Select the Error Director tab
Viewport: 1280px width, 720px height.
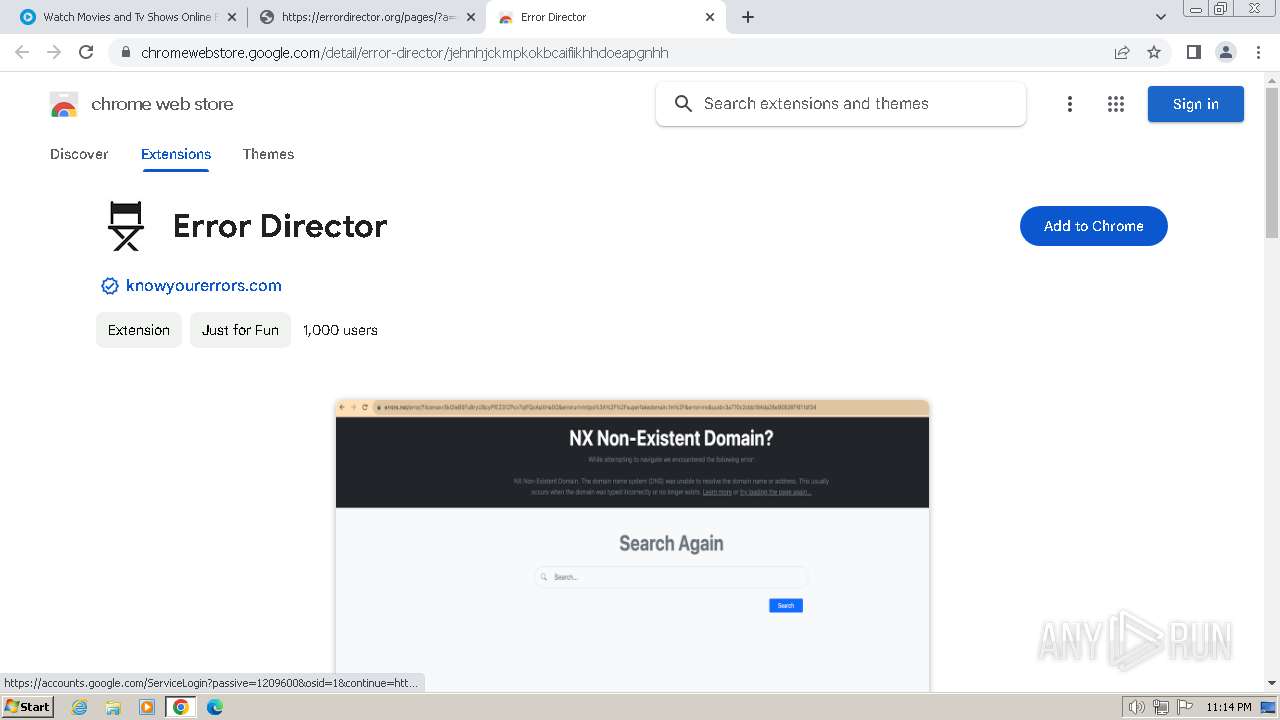click(604, 17)
